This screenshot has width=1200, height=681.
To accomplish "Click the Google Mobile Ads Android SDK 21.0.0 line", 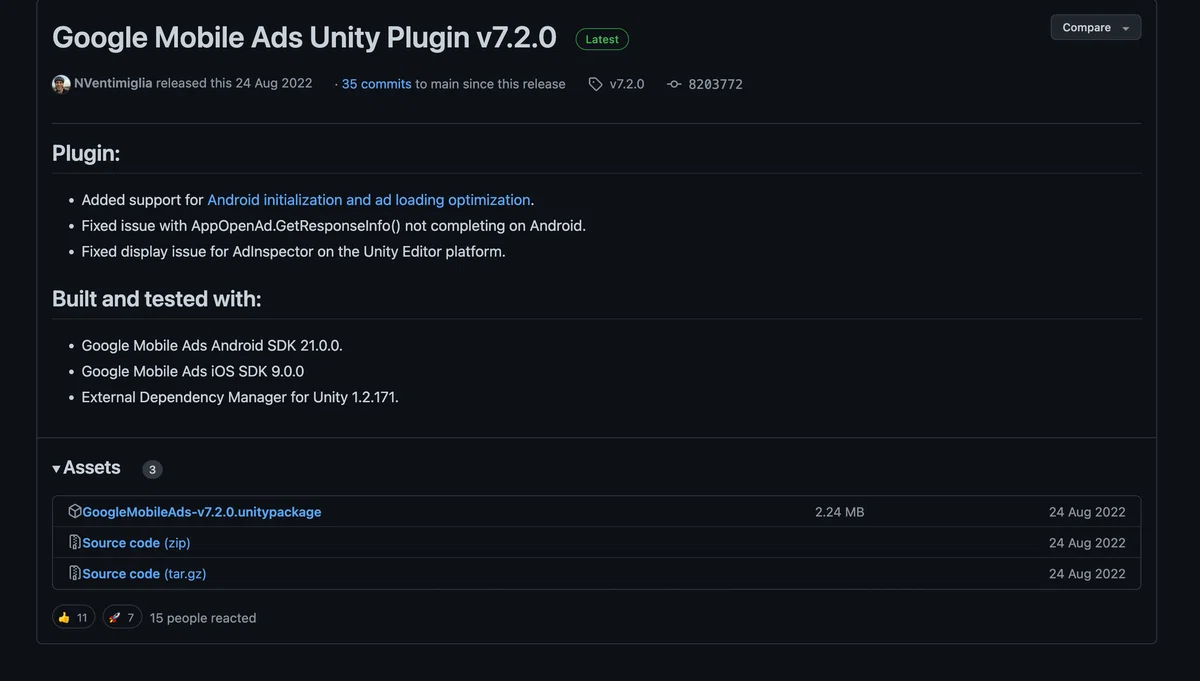I will click(x=212, y=345).
